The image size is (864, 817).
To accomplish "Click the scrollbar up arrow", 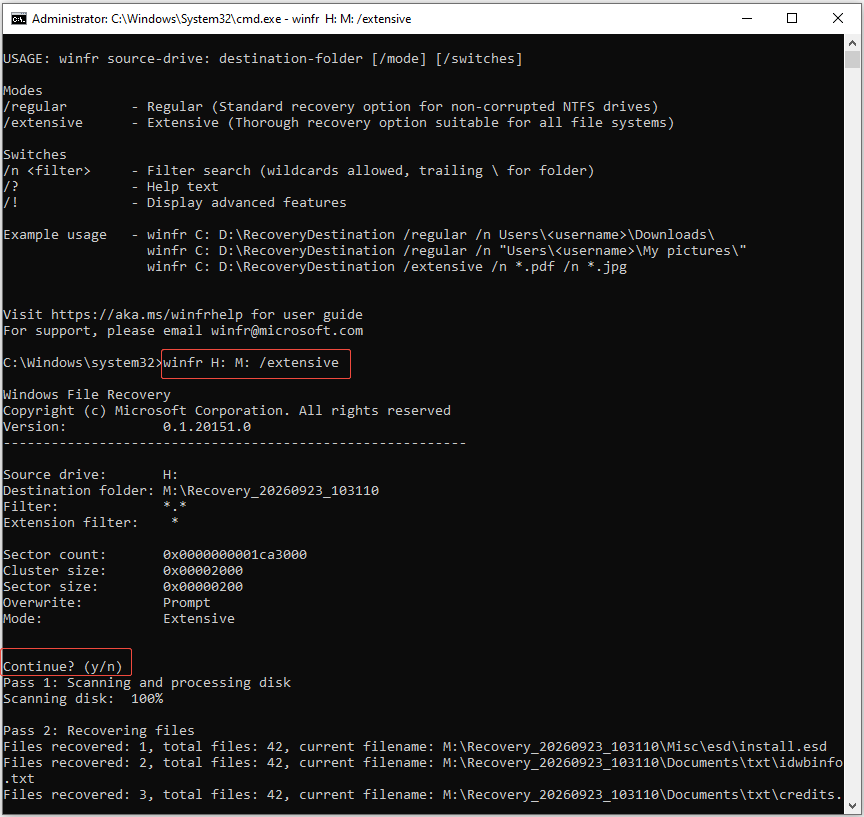I will (x=852, y=42).
